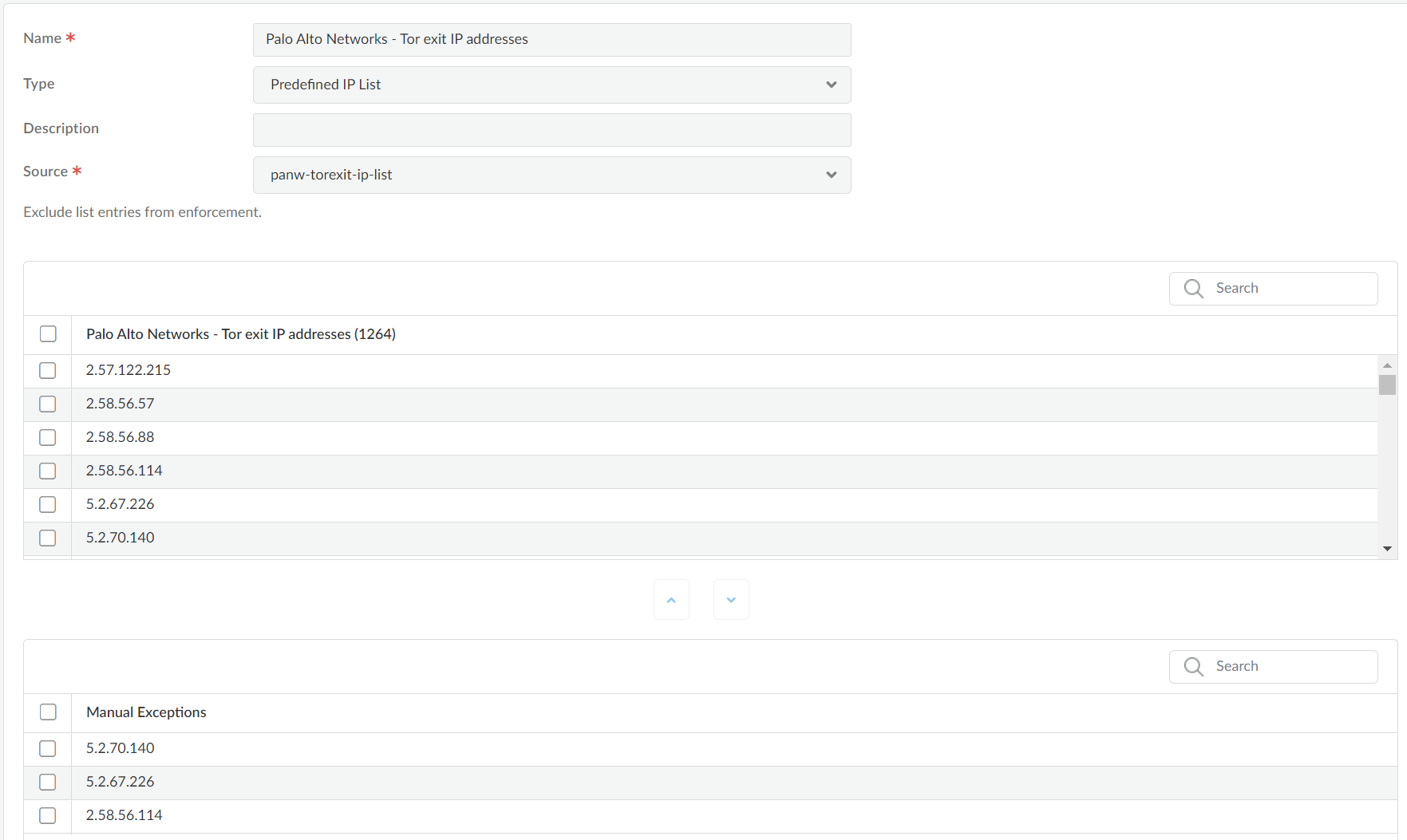Select all Tor exit IP addresses checkbox
Image resolution: width=1407 pixels, height=840 pixels.
[48, 334]
